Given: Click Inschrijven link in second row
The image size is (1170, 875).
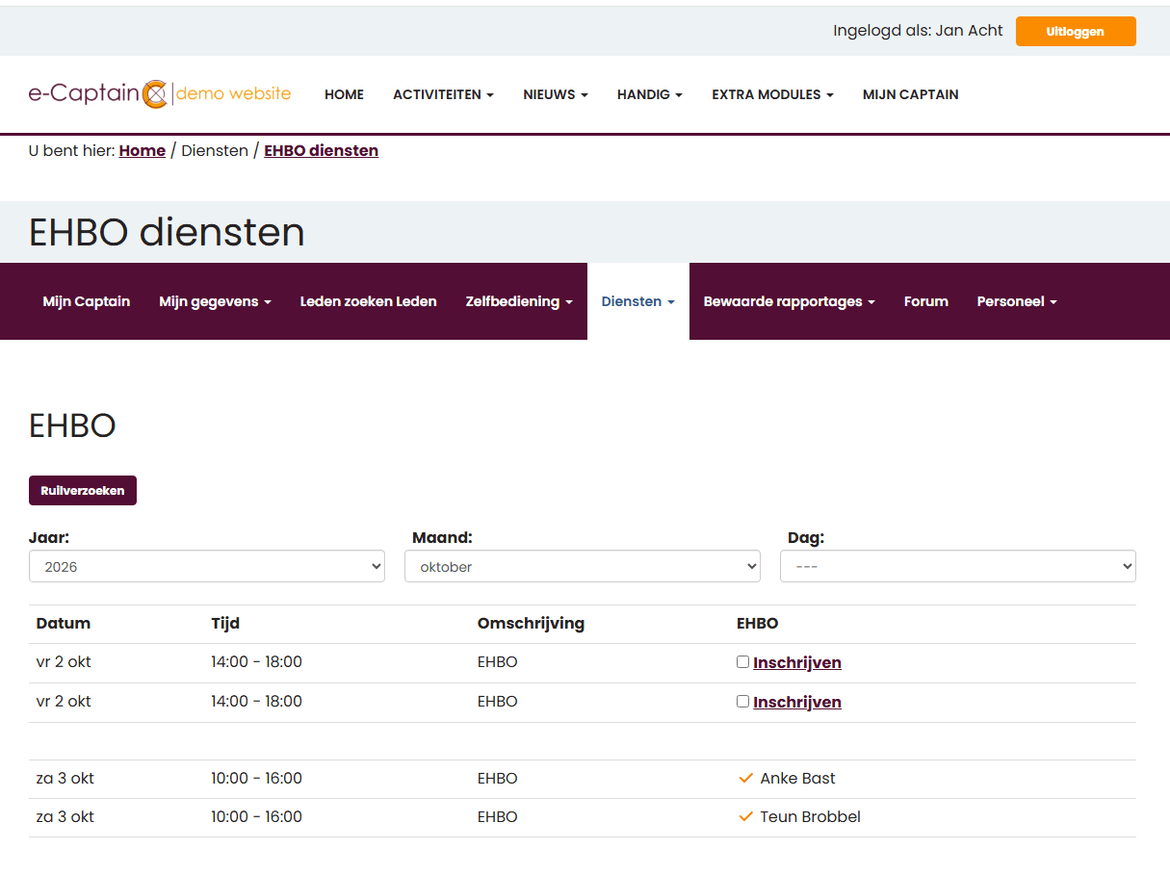Looking at the screenshot, I should point(797,702).
